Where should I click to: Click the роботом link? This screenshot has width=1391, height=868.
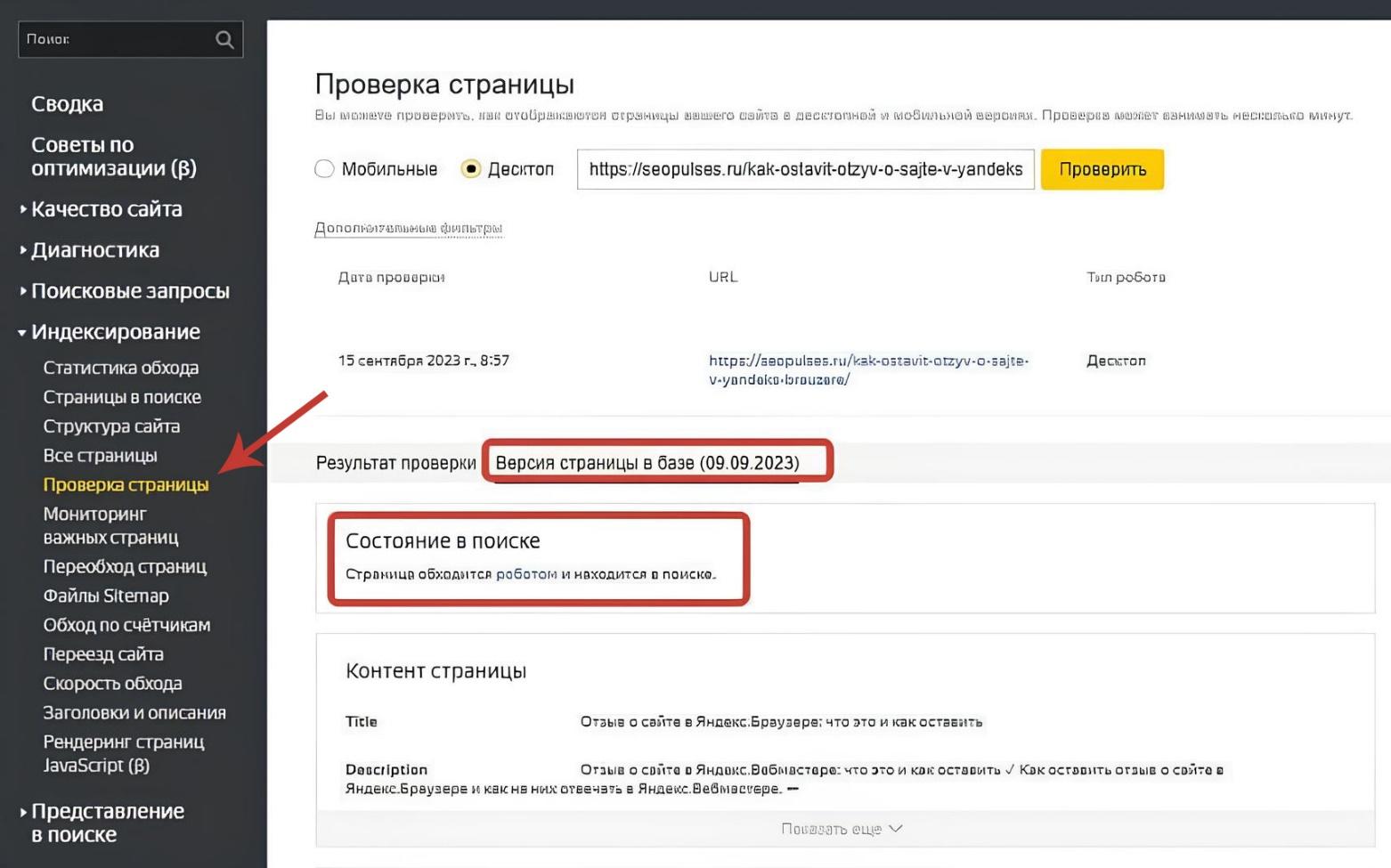pos(525,574)
